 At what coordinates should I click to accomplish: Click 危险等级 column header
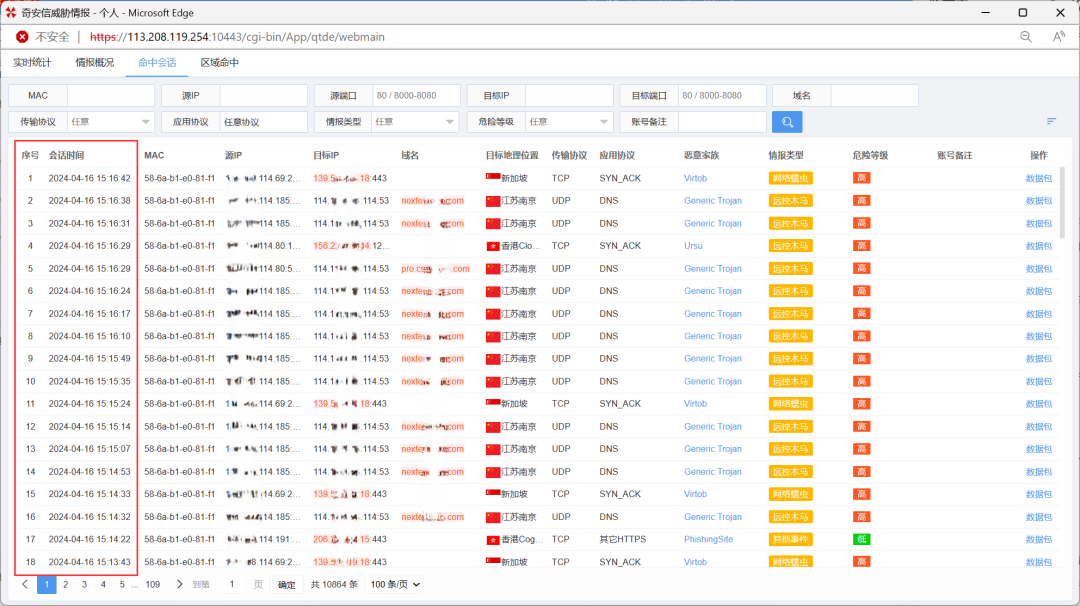click(x=870, y=156)
